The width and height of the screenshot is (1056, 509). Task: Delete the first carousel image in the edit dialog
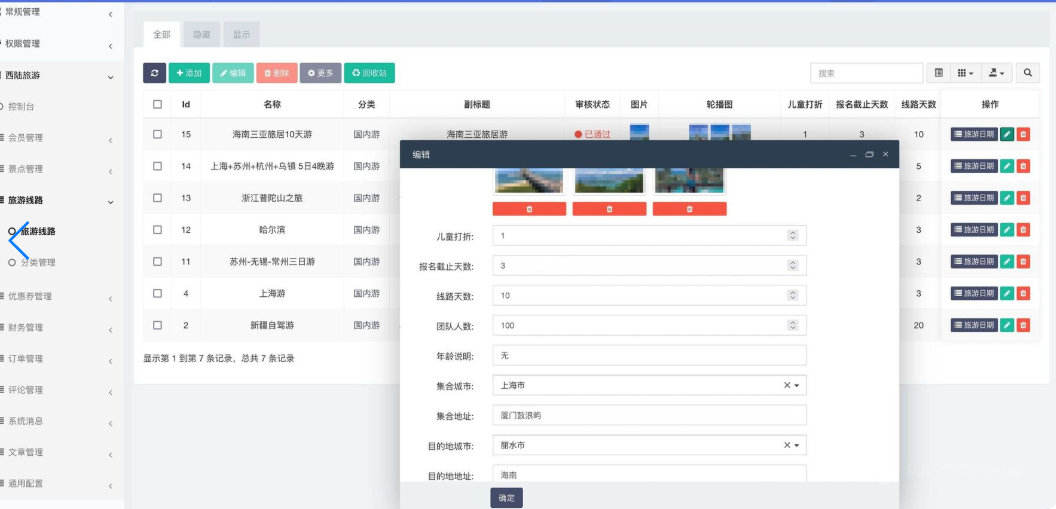(529, 209)
